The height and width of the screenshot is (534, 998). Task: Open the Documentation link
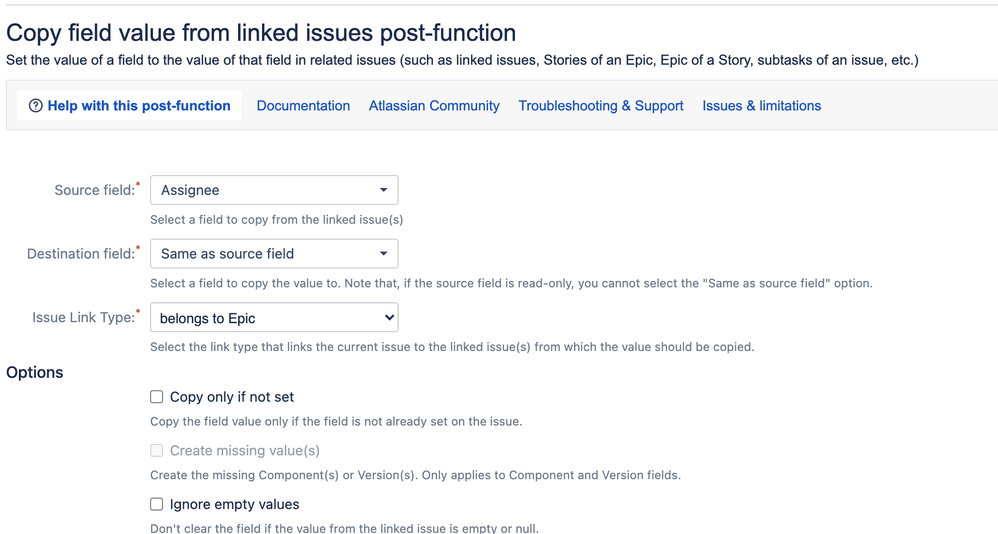(303, 106)
